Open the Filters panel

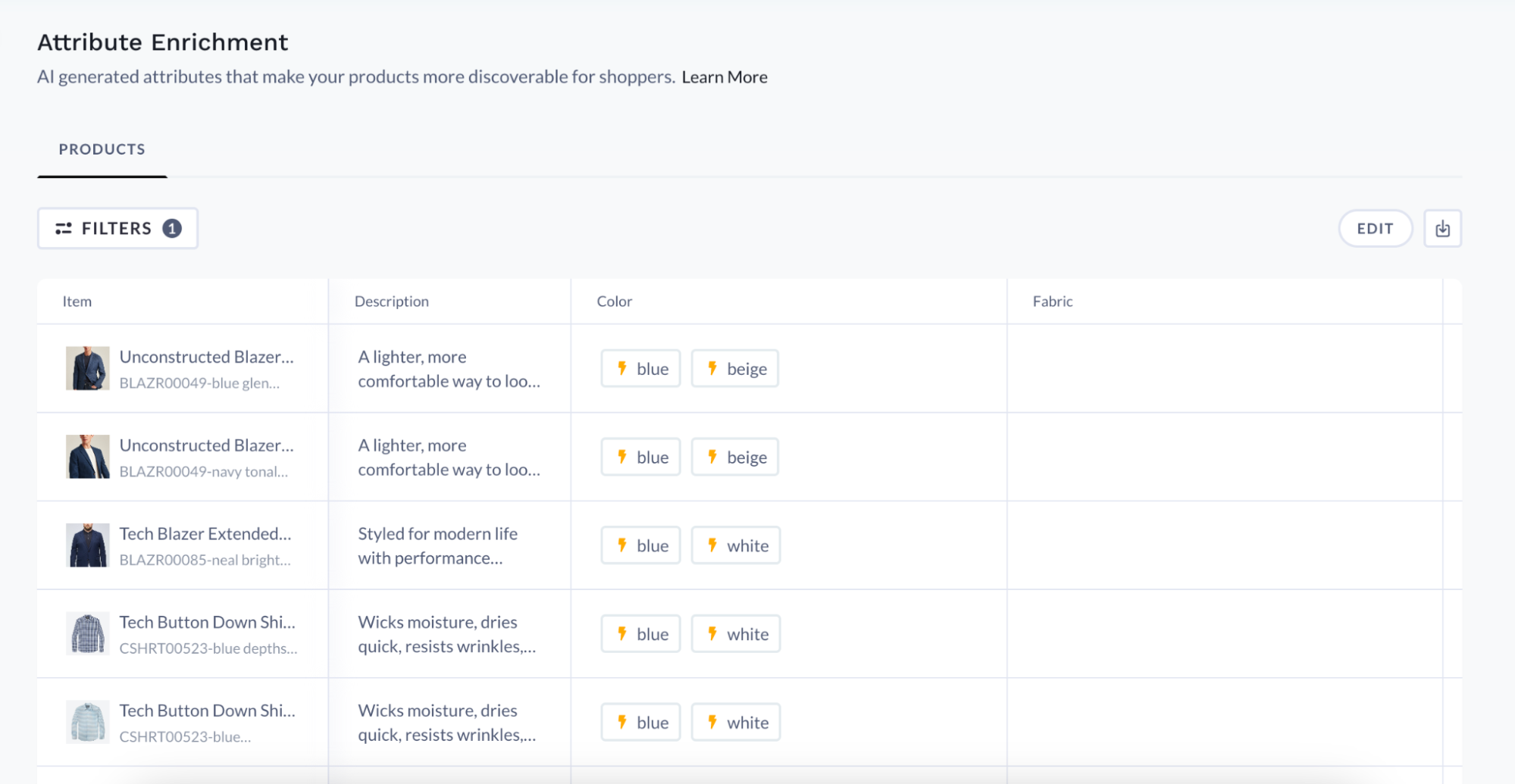pos(117,228)
